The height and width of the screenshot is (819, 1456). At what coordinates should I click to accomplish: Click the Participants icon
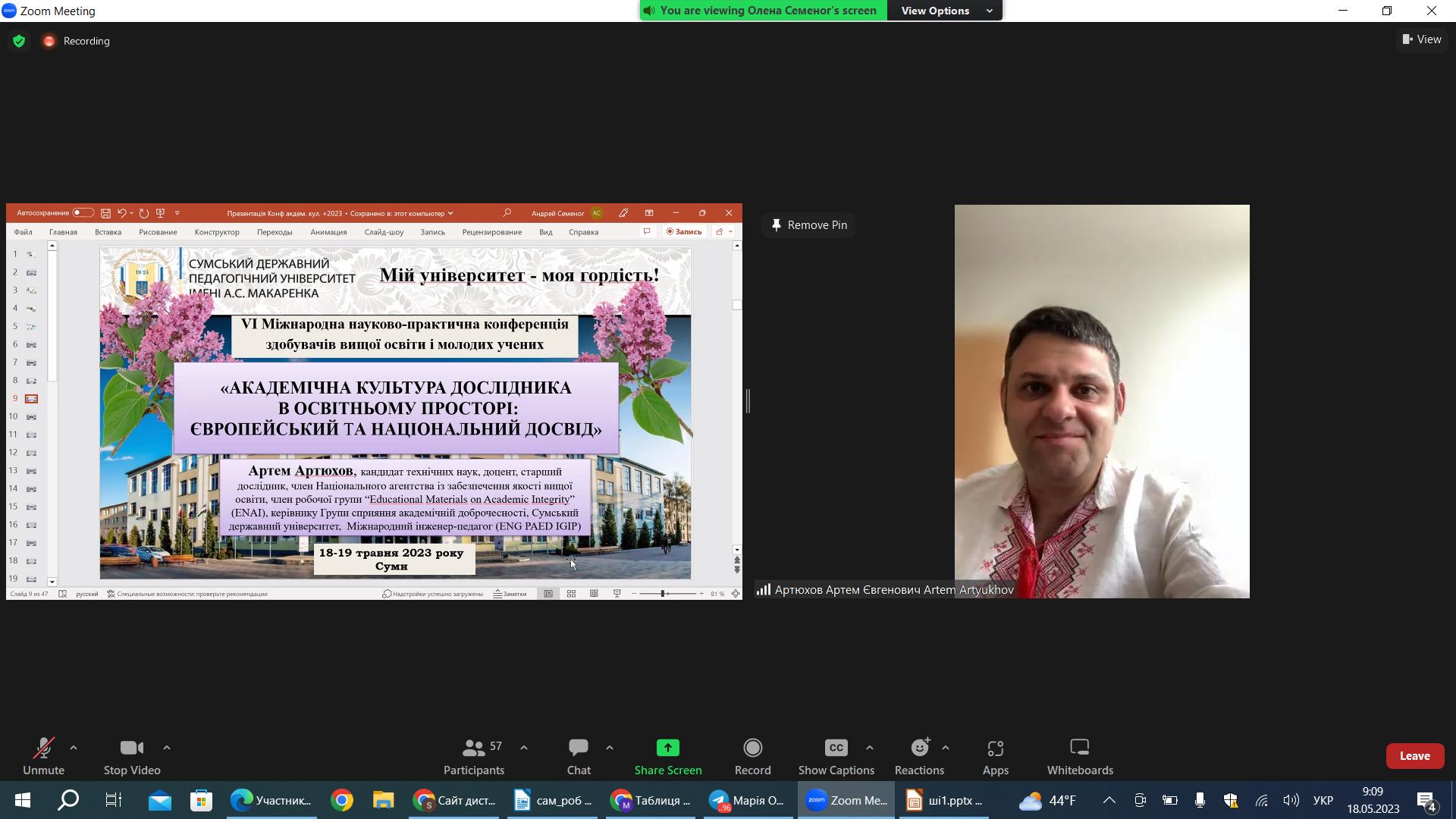coord(473,748)
